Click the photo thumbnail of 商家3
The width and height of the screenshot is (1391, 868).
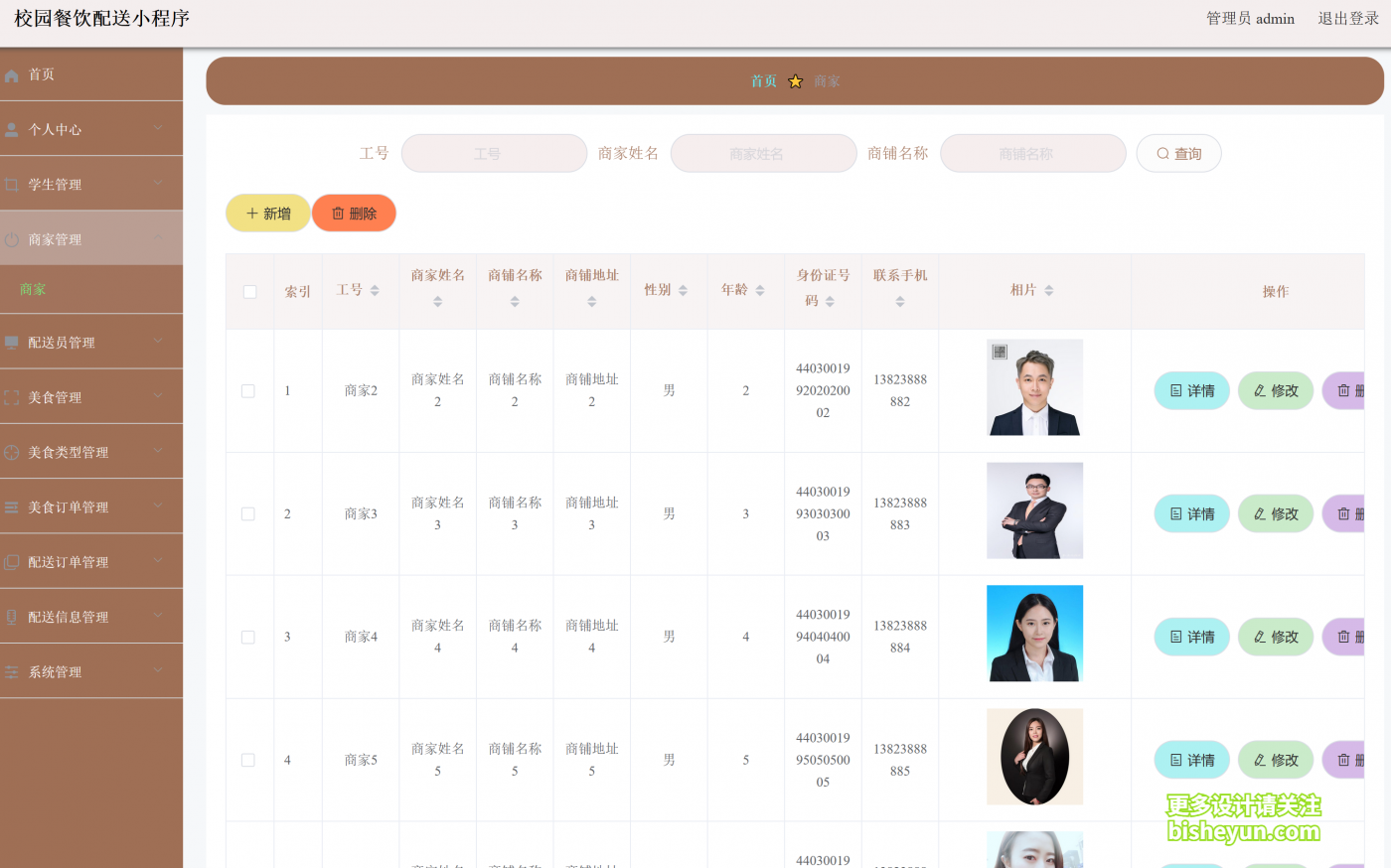(x=1034, y=510)
